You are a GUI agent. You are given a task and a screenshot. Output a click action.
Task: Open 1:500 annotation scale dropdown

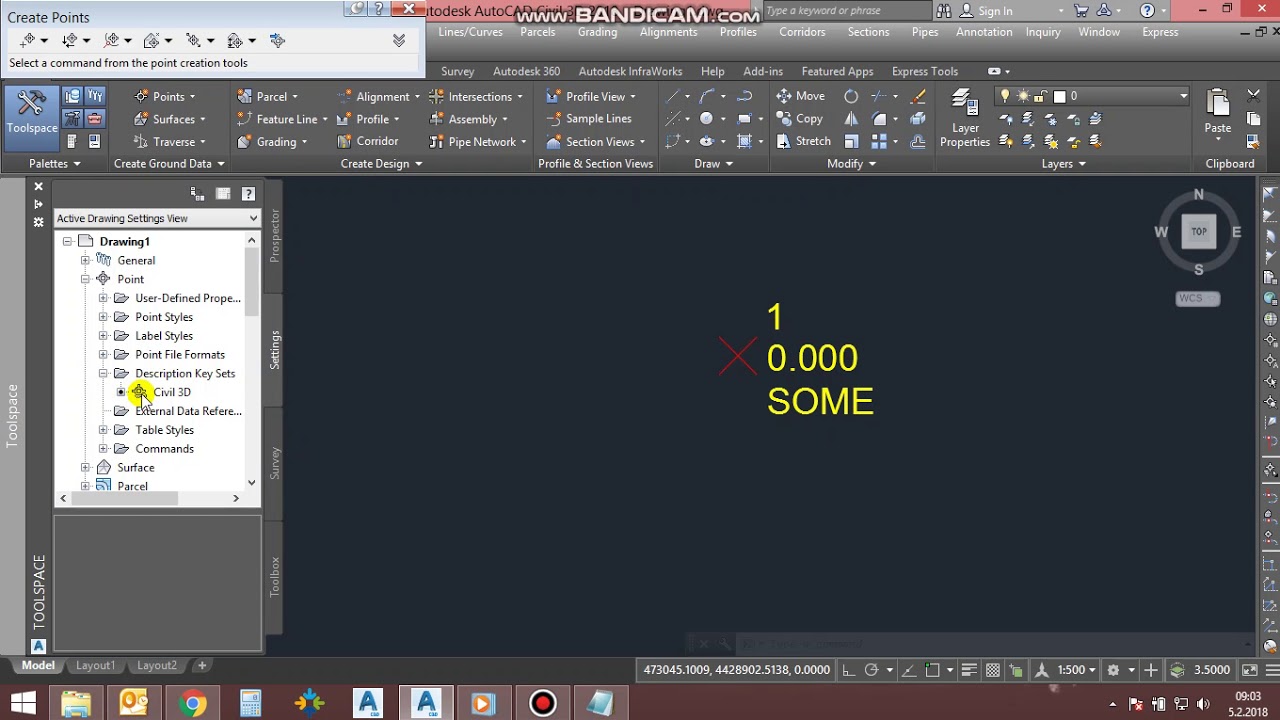(x=1077, y=670)
